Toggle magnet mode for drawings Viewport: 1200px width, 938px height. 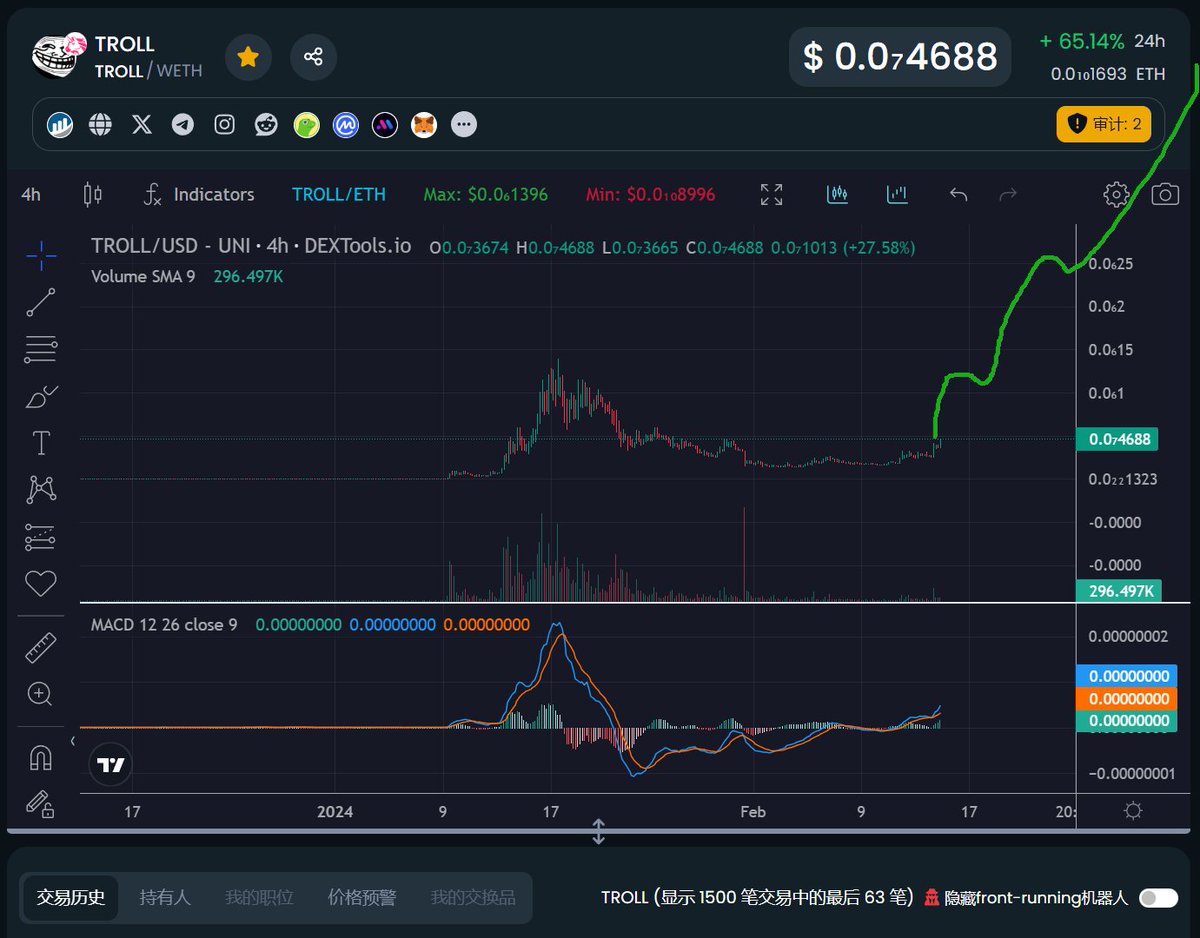(41, 758)
